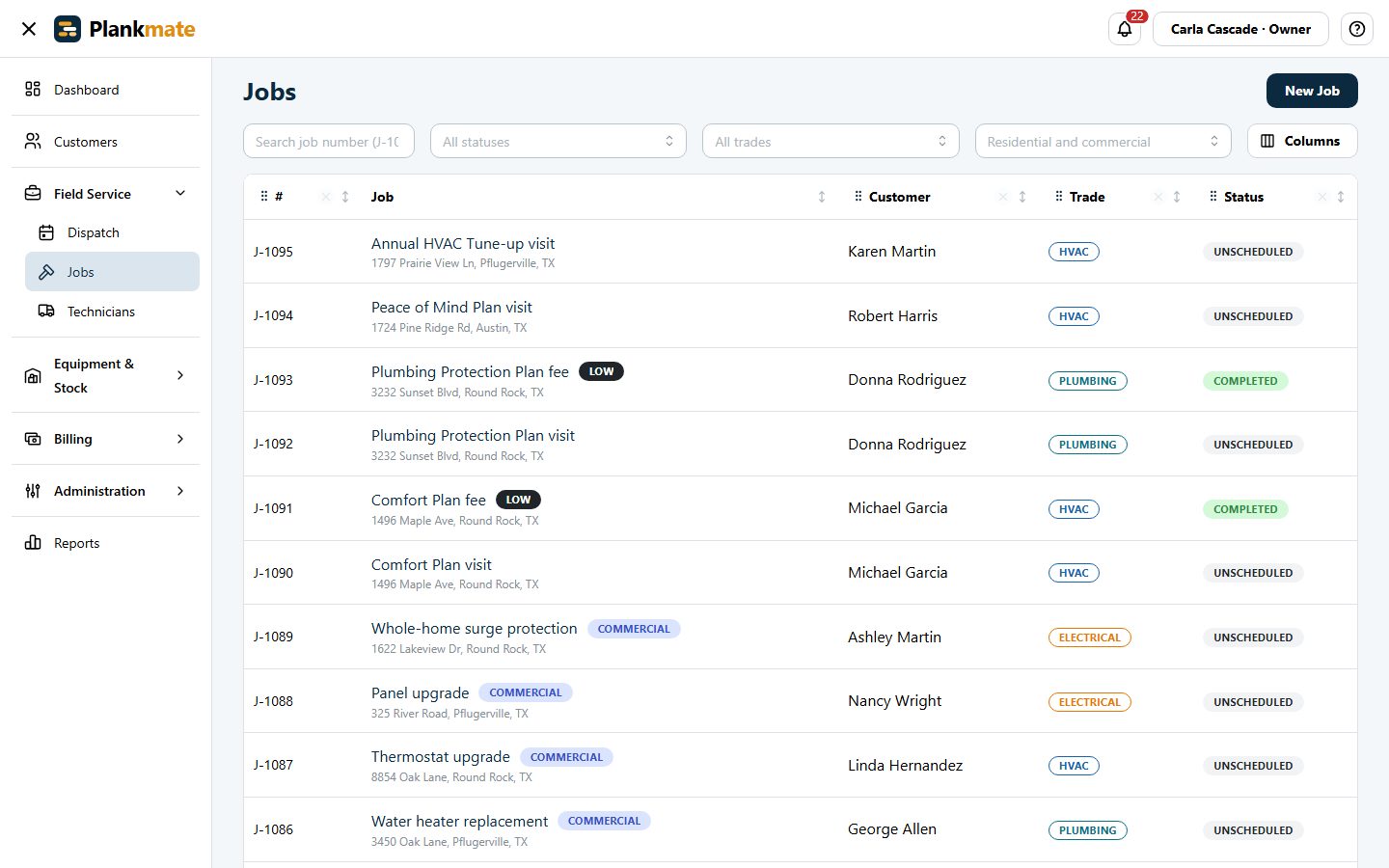Click COMPLETED status for Comfort Plan fee
Screen dimensions: 1389x868
[x=1245, y=509]
